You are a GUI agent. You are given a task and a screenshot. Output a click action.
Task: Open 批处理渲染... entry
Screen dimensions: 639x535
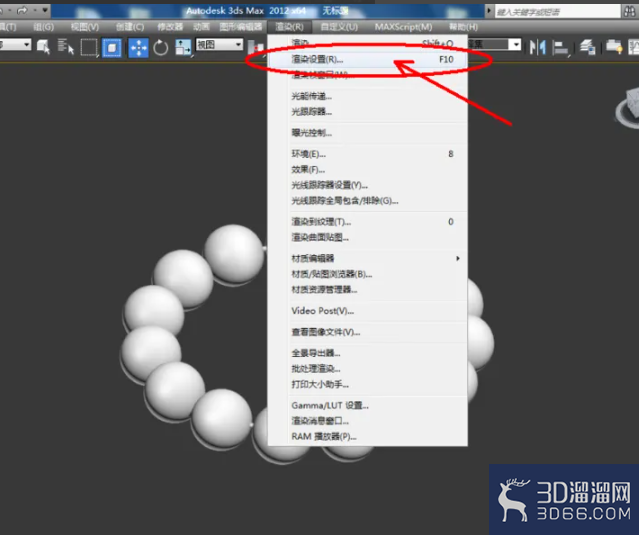click(x=368, y=369)
